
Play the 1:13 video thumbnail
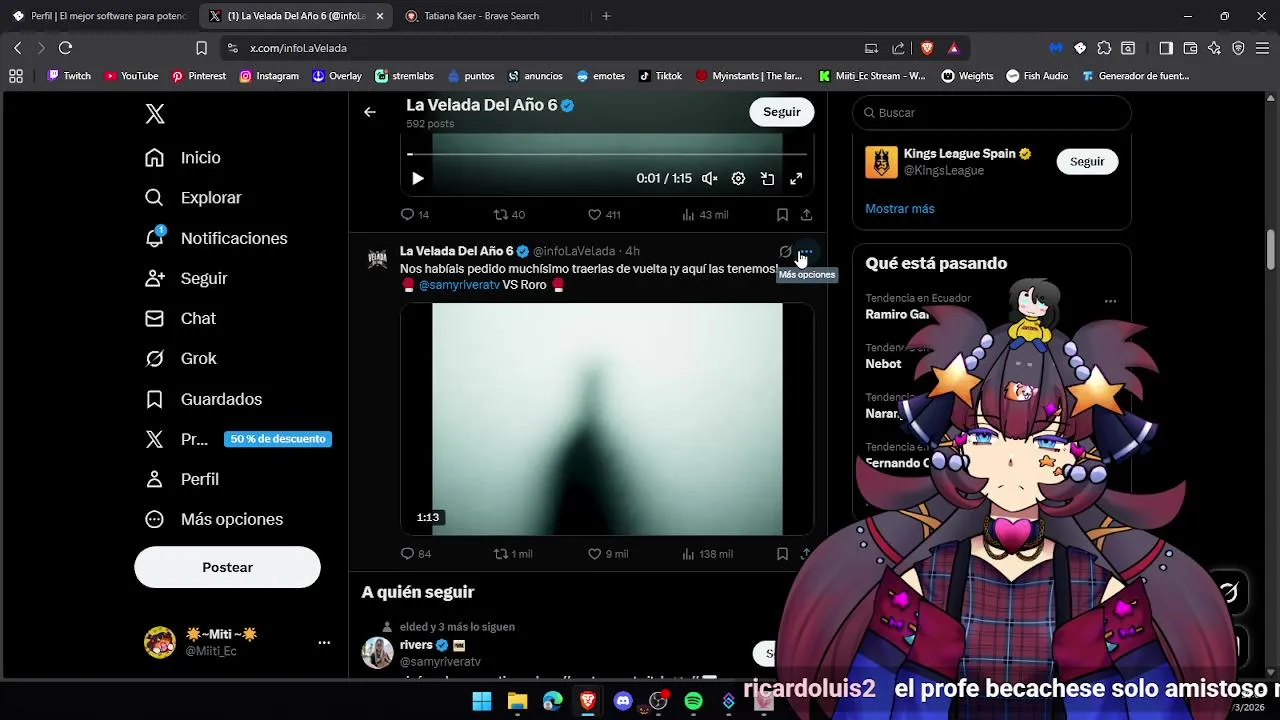click(x=607, y=419)
